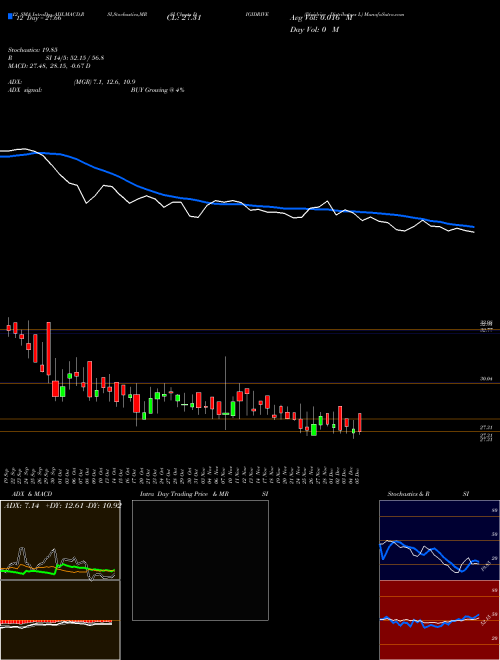500x660 pixels.
Task: Click the '(MGR) 7.1, 12.6, 10.9' ADX values
Action: 104,82
